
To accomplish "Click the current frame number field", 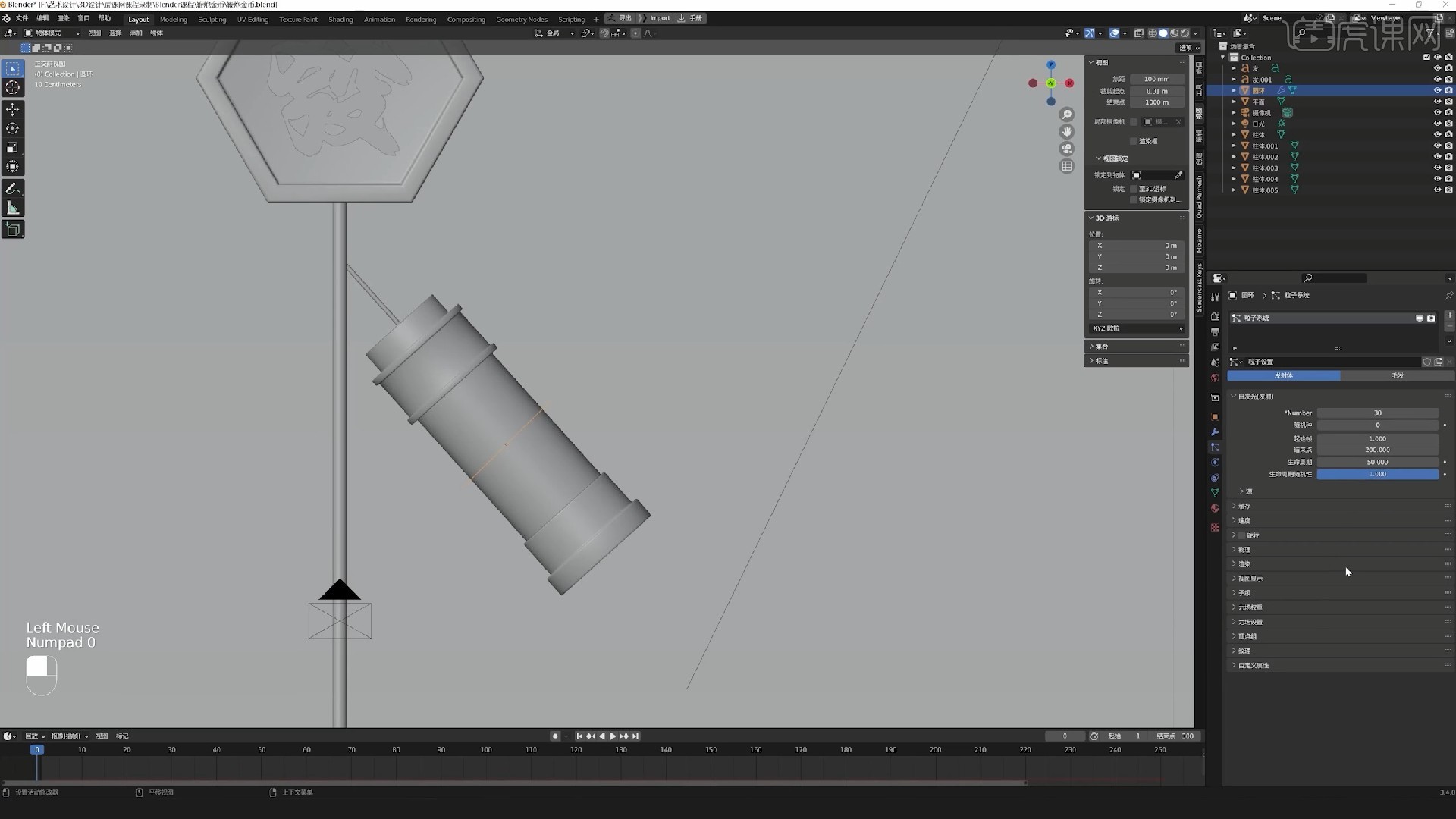I will (1065, 736).
